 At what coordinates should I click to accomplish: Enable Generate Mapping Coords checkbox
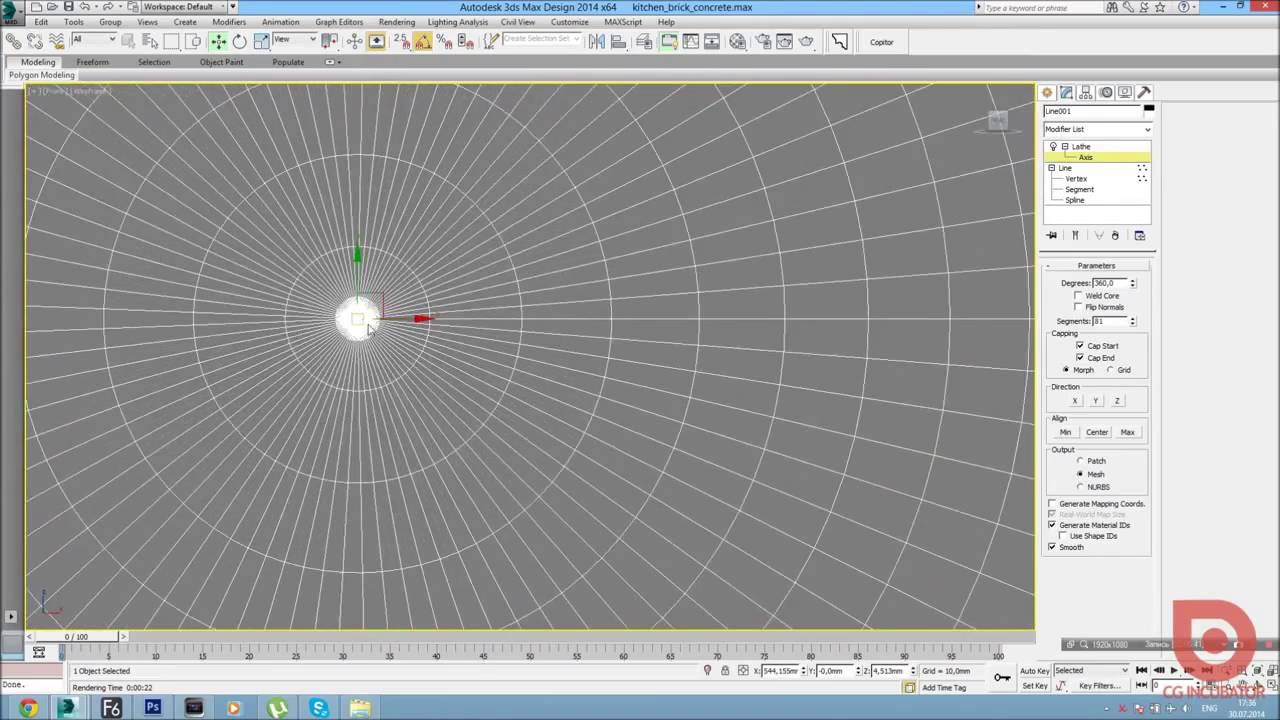(1052, 504)
